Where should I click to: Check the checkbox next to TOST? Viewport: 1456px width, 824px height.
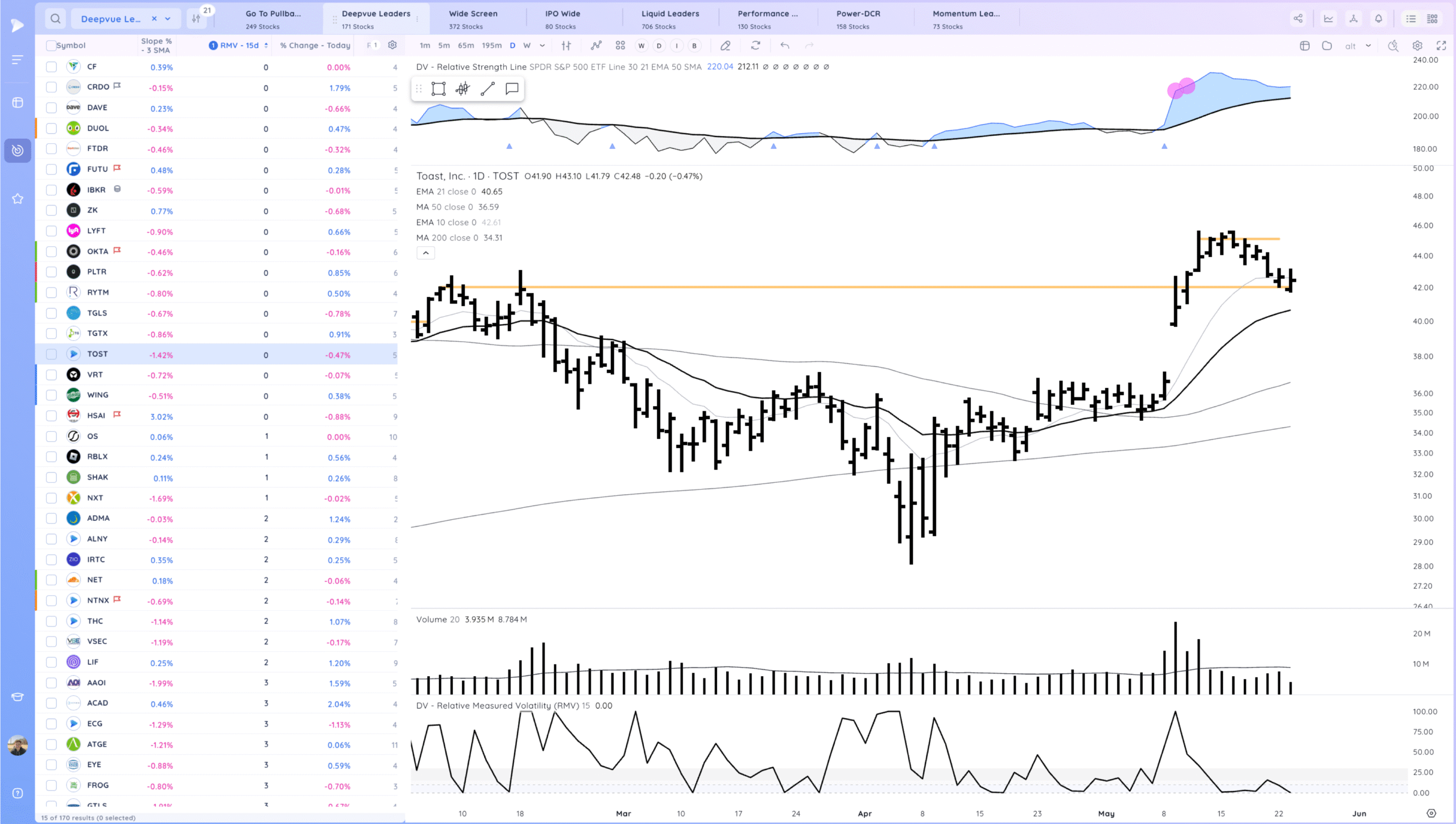point(51,354)
